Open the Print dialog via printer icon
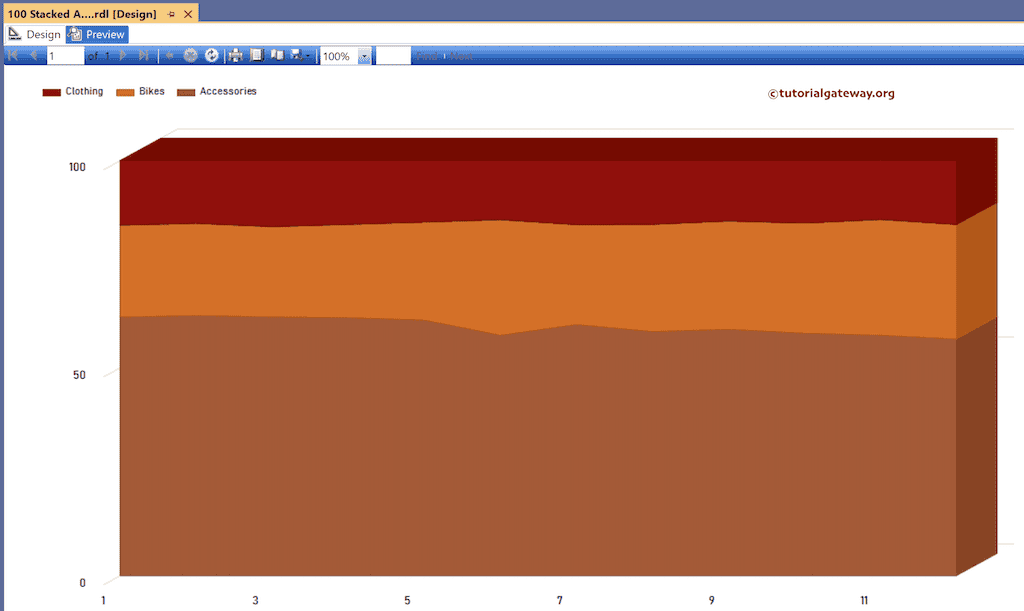 [x=234, y=55]
